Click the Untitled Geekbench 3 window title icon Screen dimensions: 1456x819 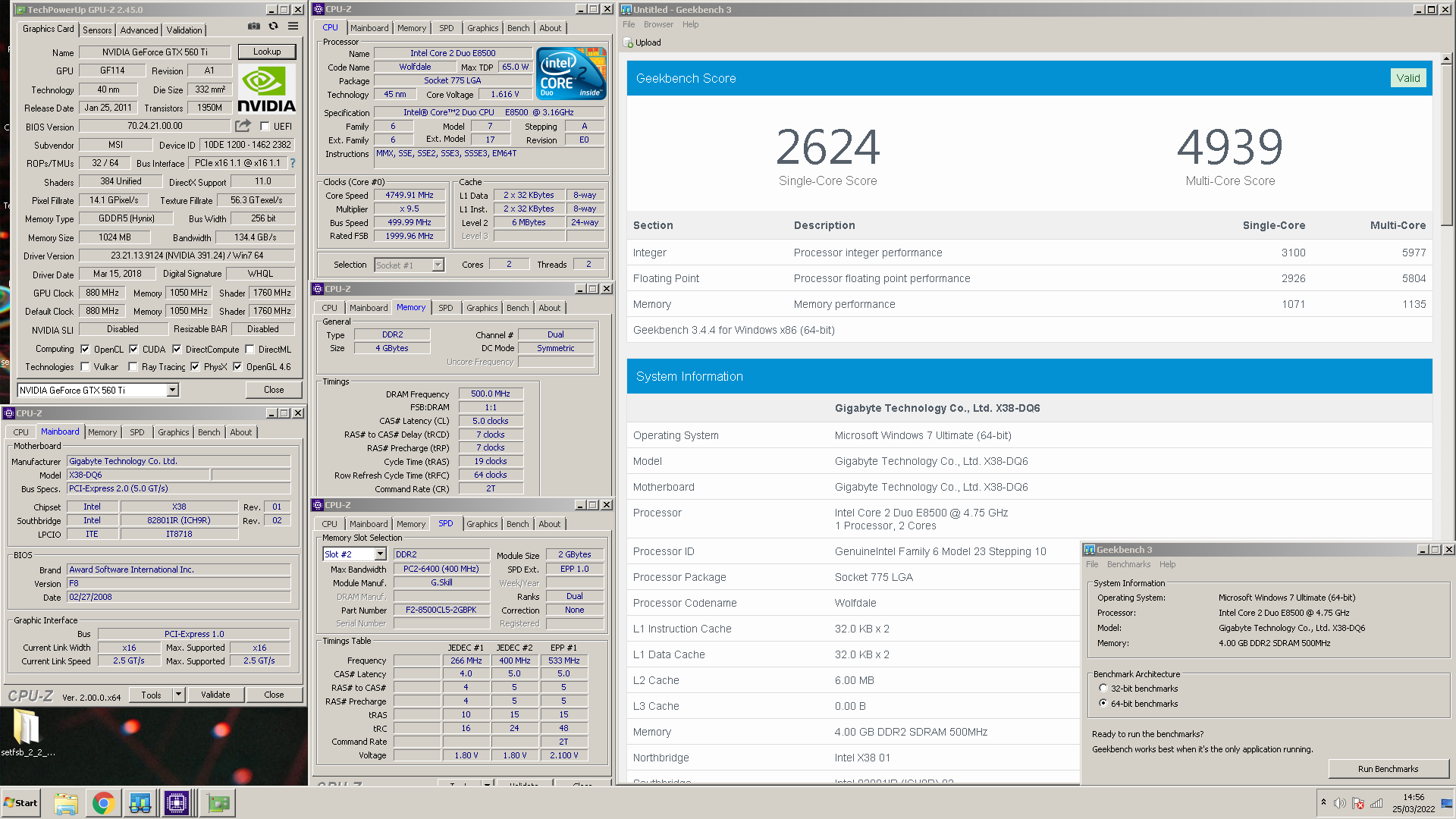pos(626,10)
